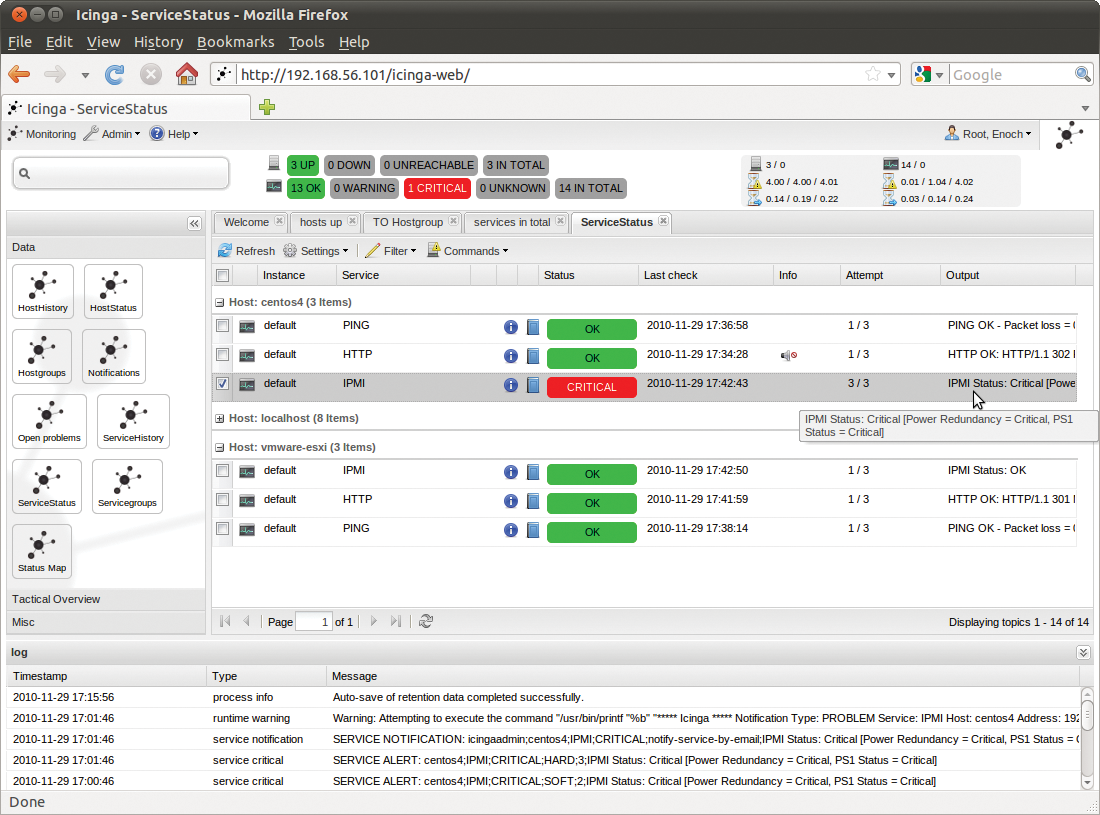1100x815 pixels.
Task: Check the checkbox on centos4's PING row
Action: pyautogui.click(x=222, y=327)
